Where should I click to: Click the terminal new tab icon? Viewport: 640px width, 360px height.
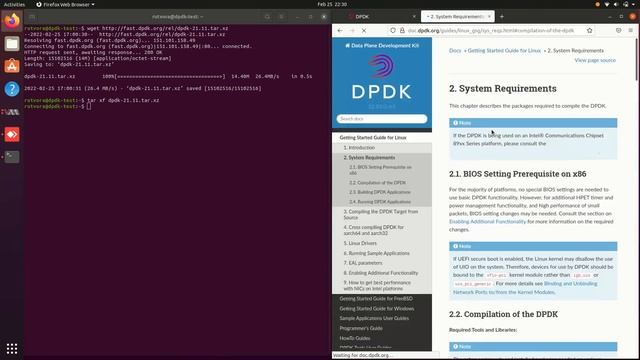pyautogui.click(x=32, y=17)
